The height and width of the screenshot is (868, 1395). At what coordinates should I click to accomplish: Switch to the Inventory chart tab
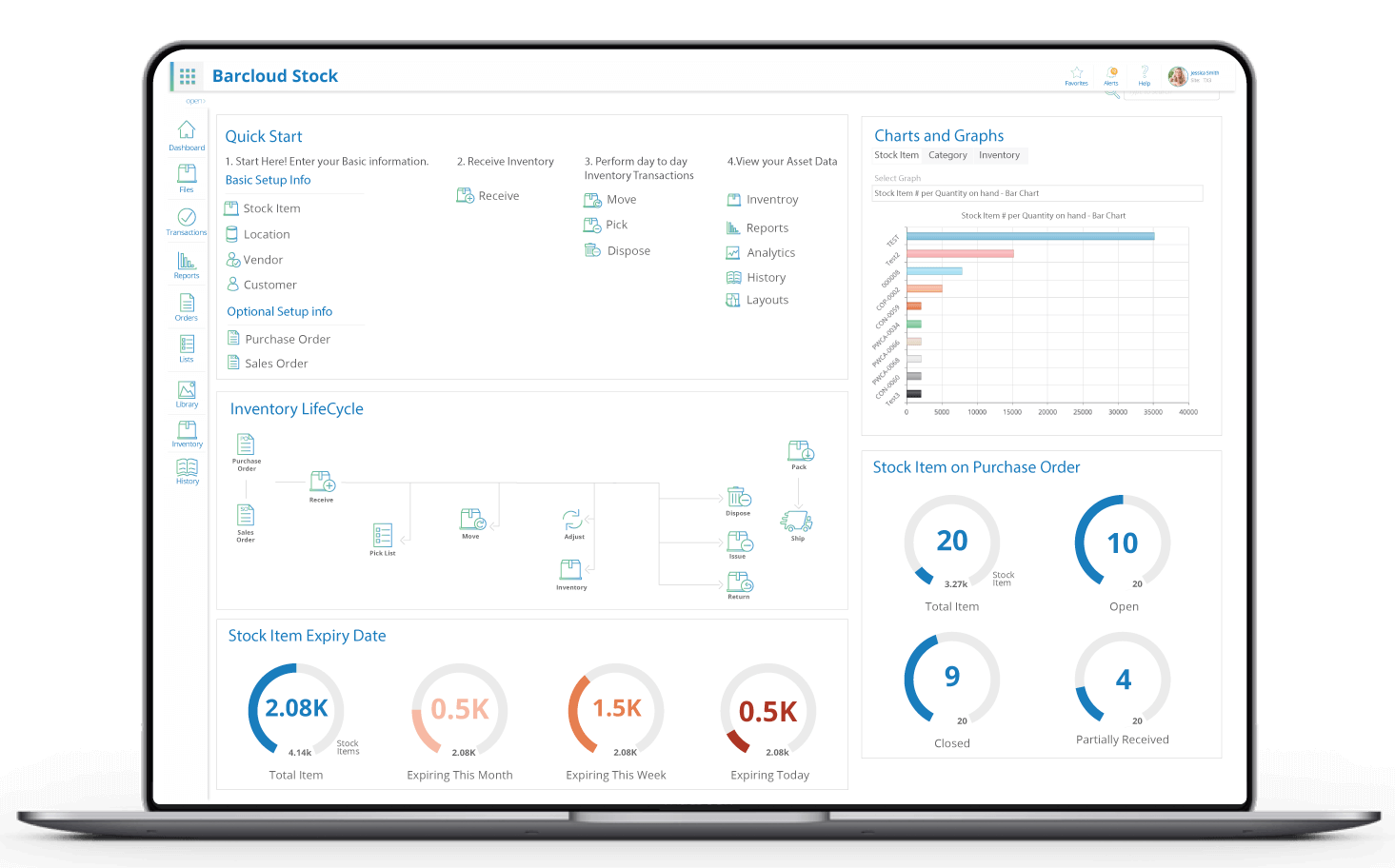999,155
